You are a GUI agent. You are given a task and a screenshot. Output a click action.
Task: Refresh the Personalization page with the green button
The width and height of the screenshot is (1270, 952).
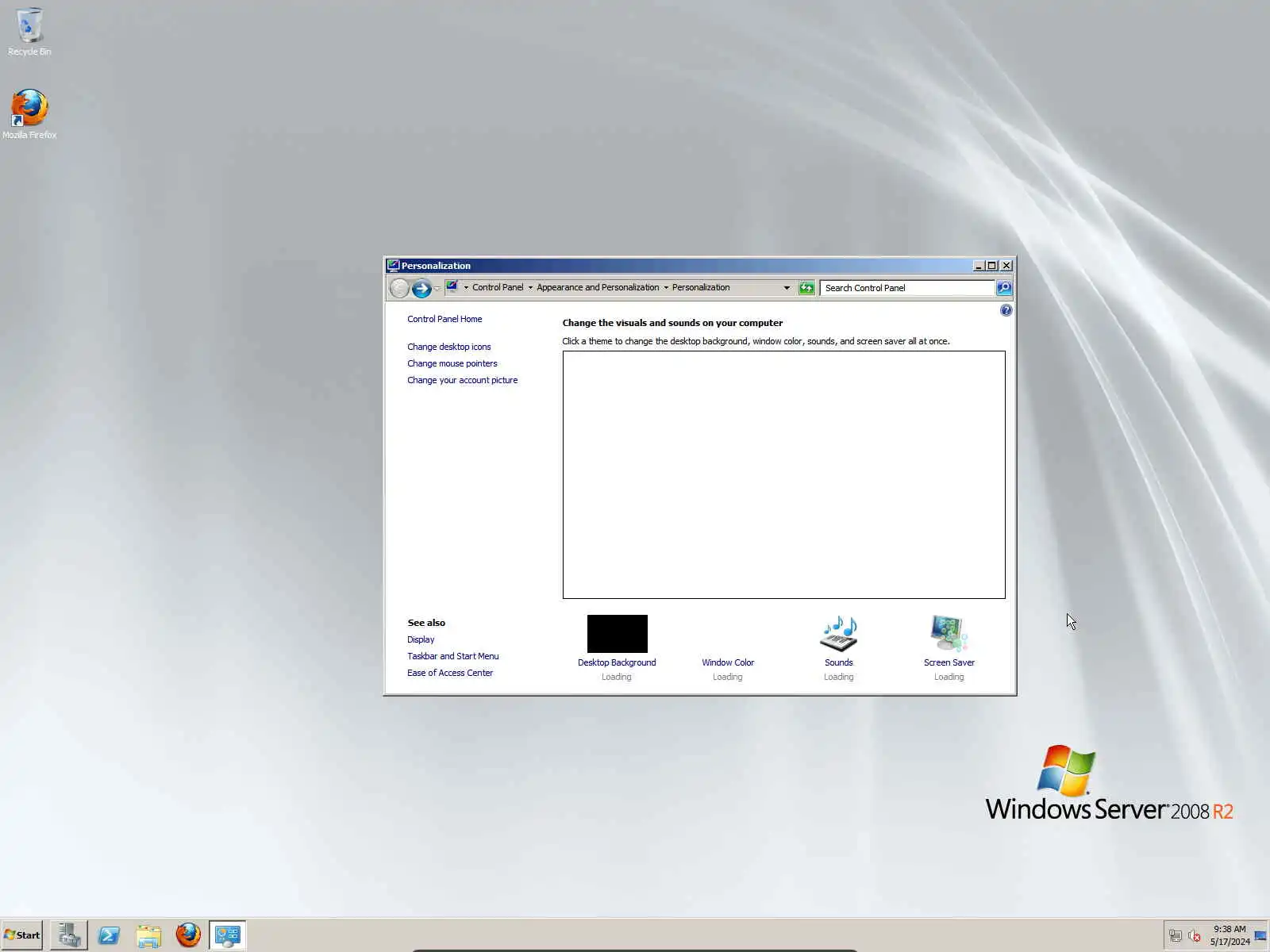click(806, 288)
